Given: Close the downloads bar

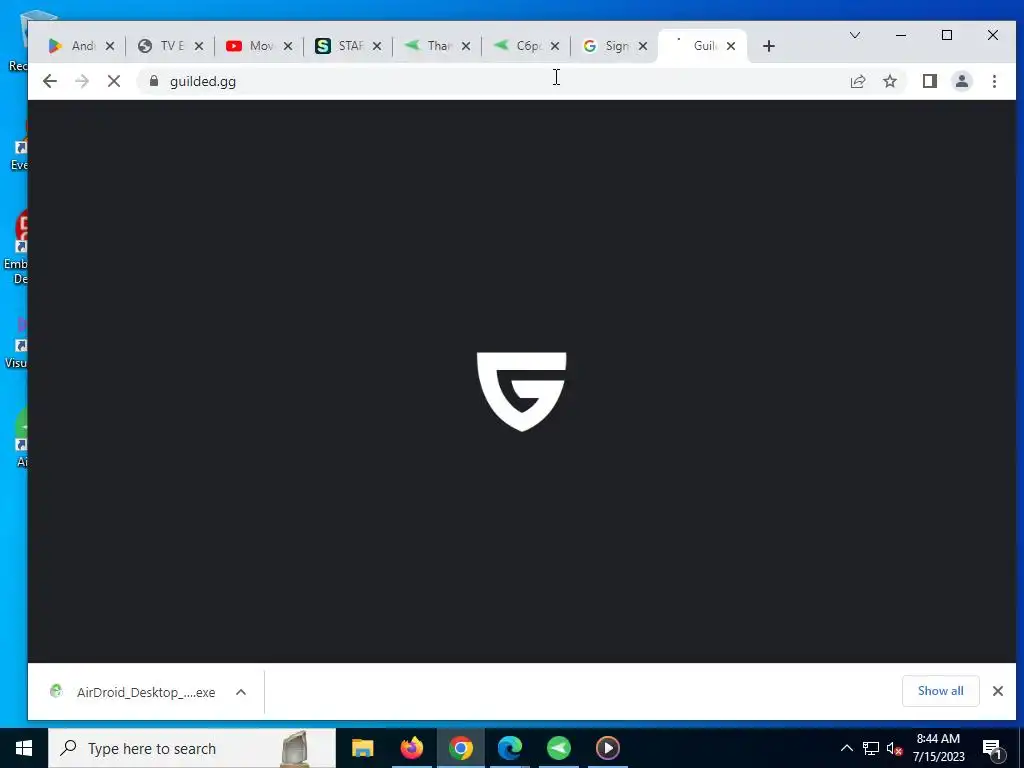Looking at the screenshot, I should 997,691.
